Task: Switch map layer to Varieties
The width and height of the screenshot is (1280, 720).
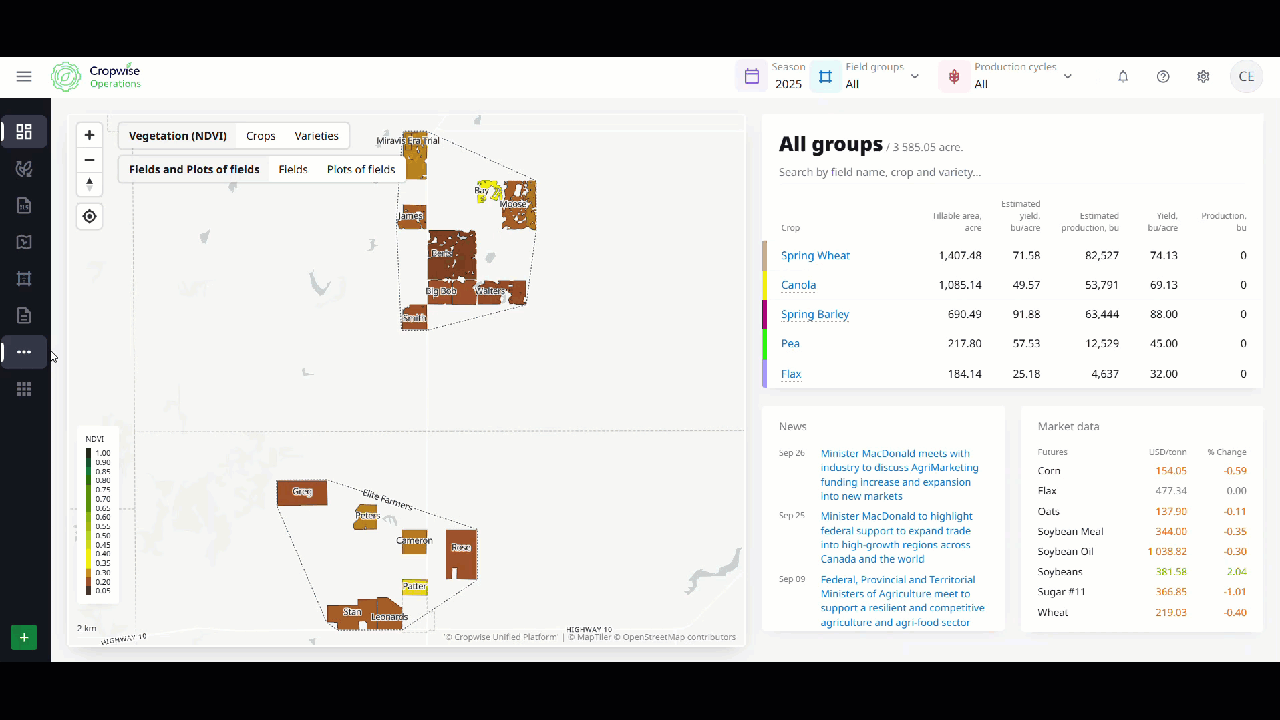Action: click(316, 136)
